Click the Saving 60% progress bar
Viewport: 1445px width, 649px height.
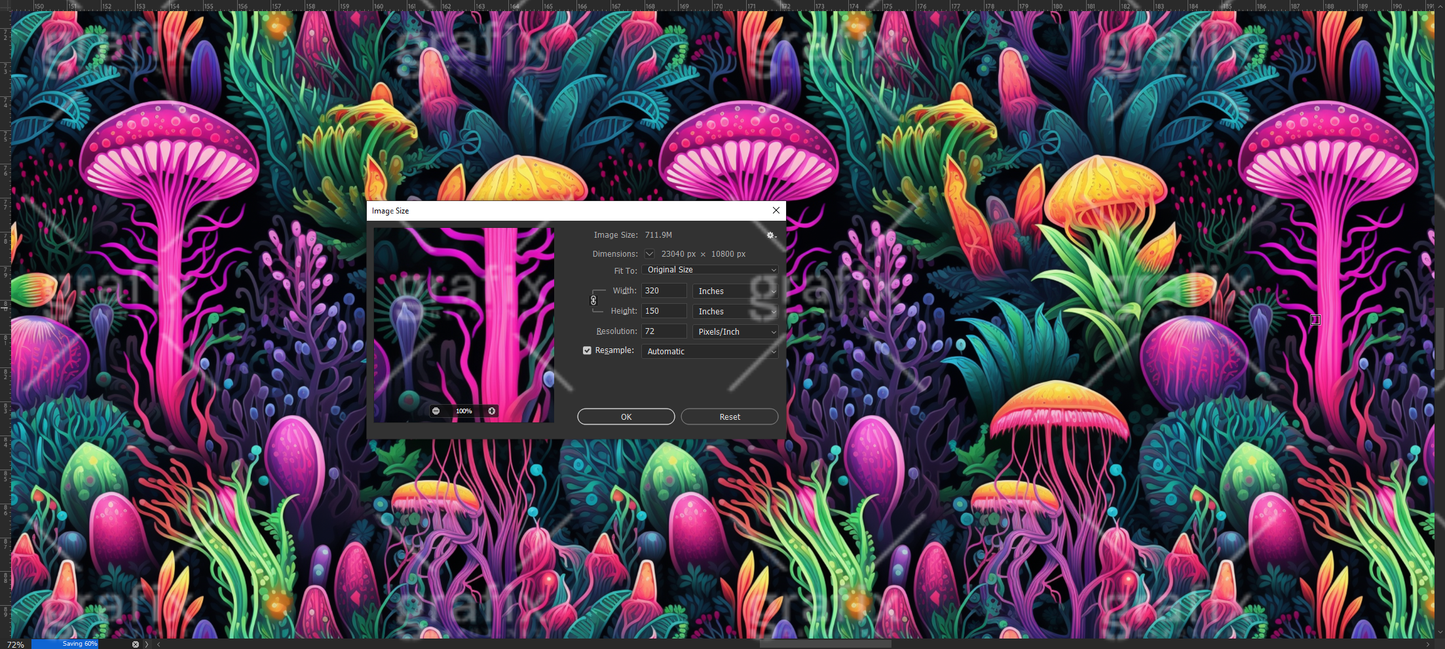(66, 643)
